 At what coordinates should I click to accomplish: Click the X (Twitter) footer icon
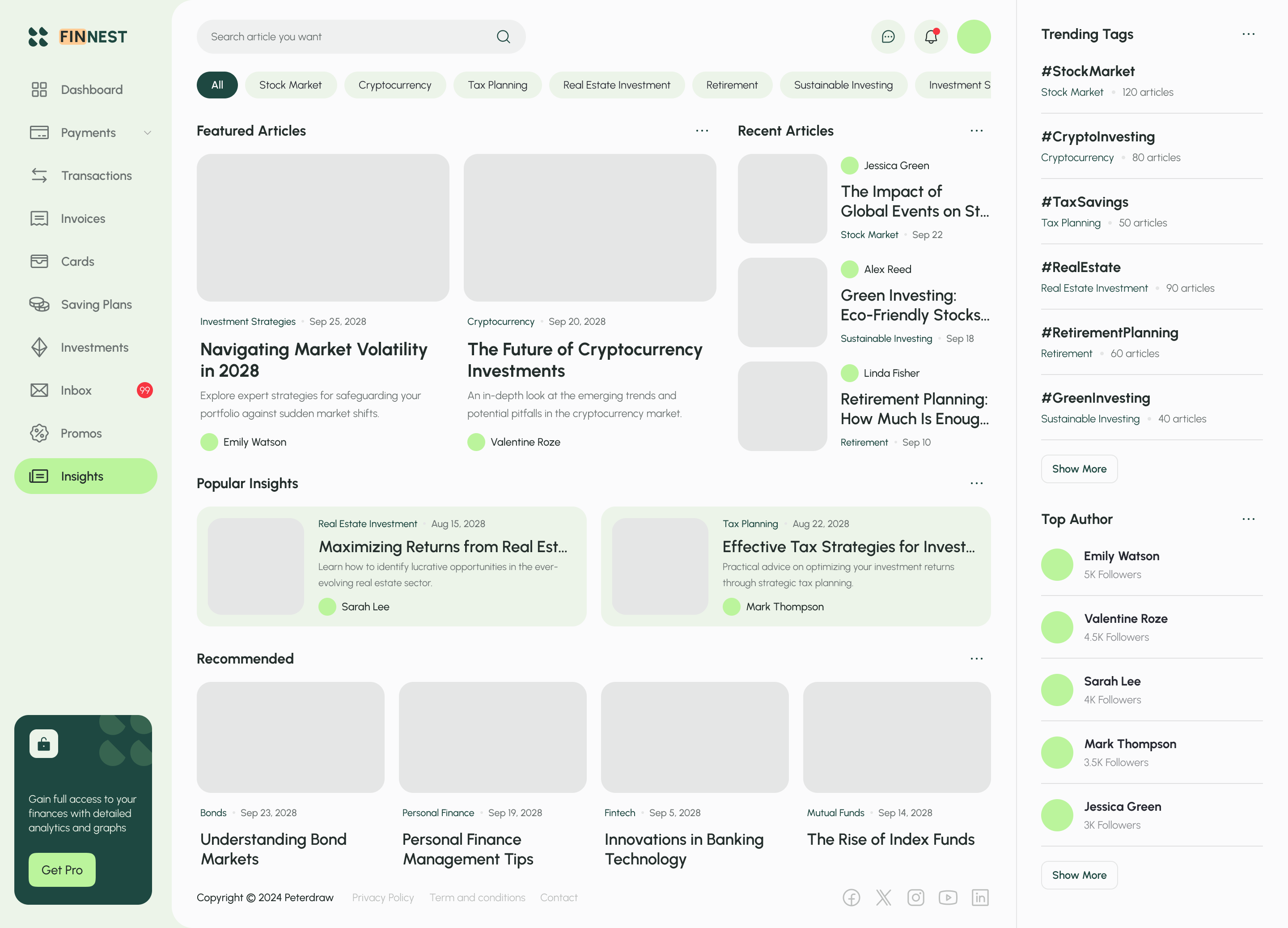(883, 897)
